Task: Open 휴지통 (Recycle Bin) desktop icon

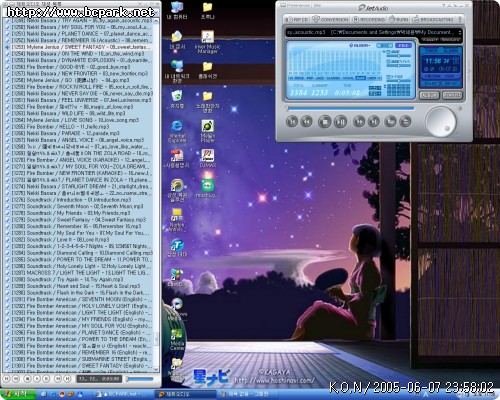Action: click(177, 99)
